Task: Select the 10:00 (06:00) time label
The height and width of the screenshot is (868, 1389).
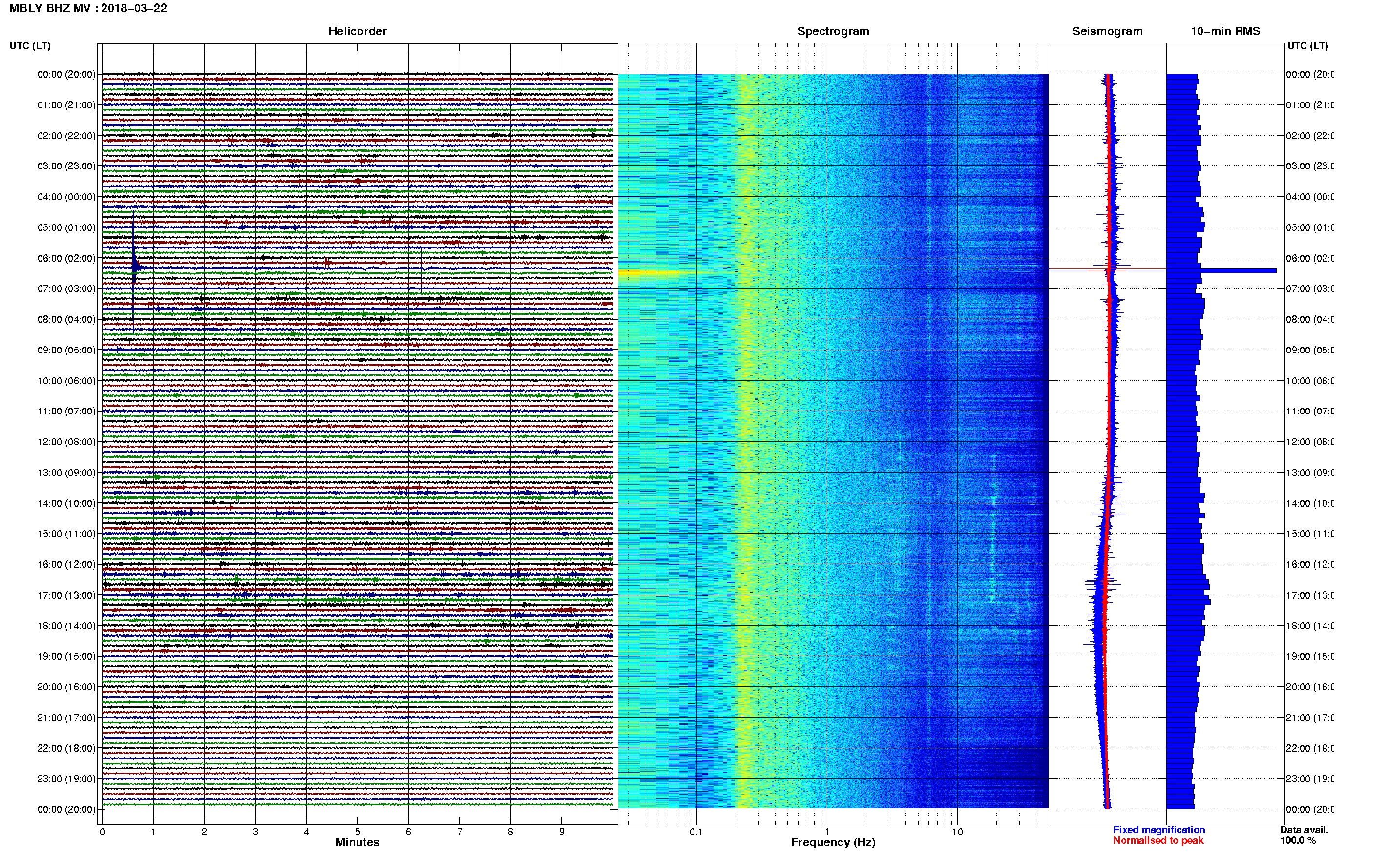Action: coord(66,381)
